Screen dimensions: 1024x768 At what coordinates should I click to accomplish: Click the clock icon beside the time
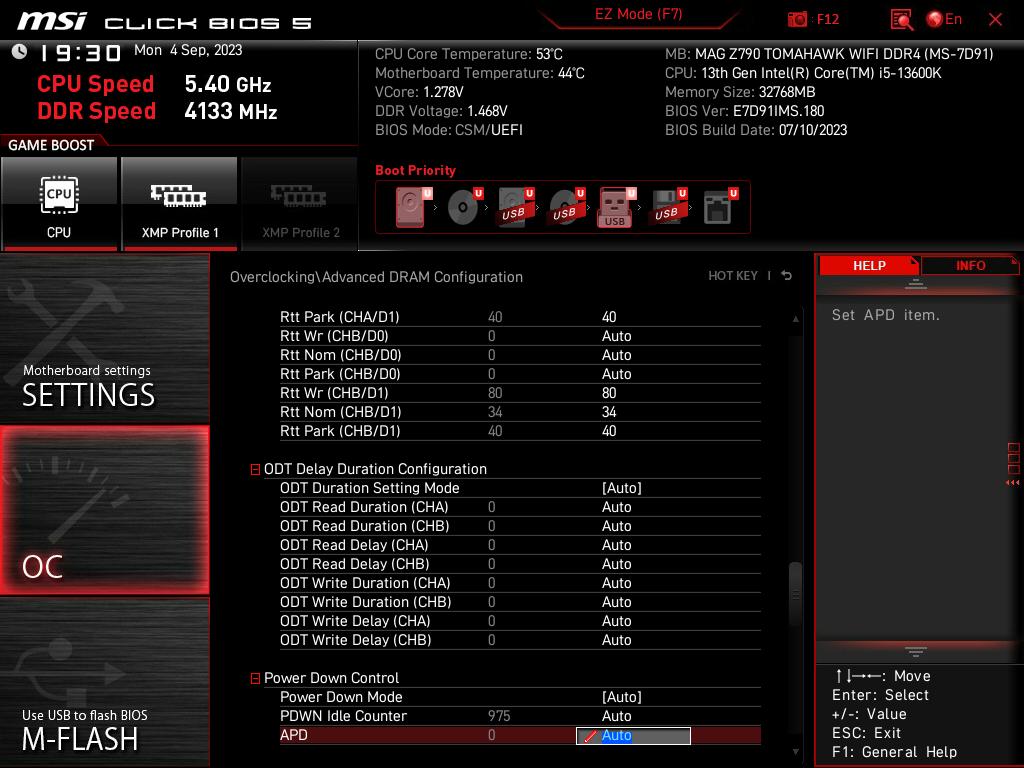pyautogui.click(x=20, y=51)
